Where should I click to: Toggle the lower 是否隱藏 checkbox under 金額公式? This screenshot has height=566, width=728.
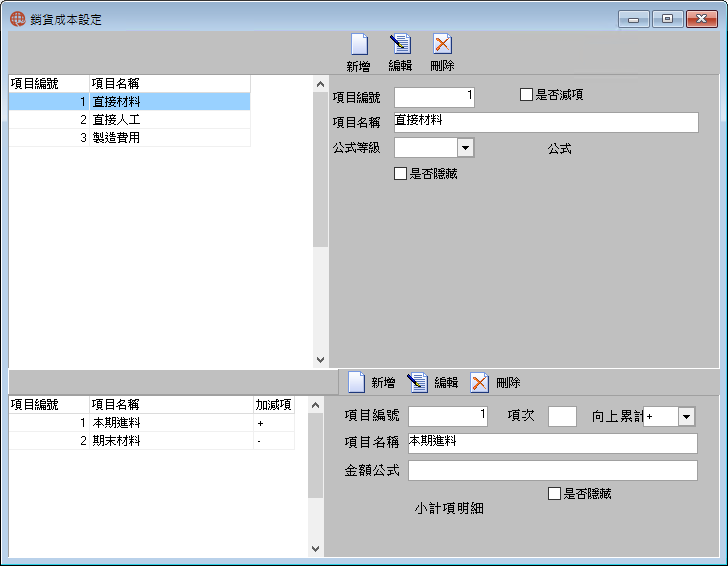click(554, 493)
